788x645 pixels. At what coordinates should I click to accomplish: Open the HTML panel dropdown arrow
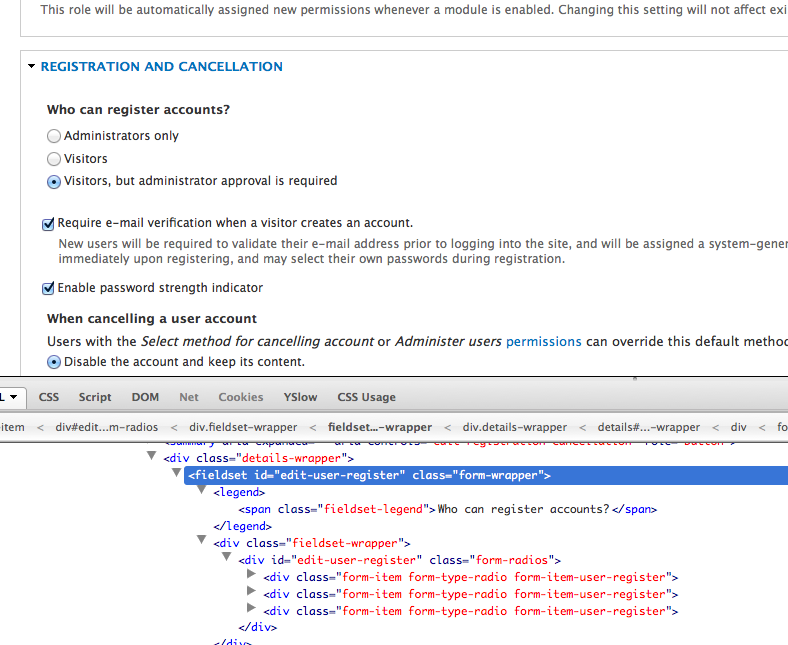[x=14, y=397]
